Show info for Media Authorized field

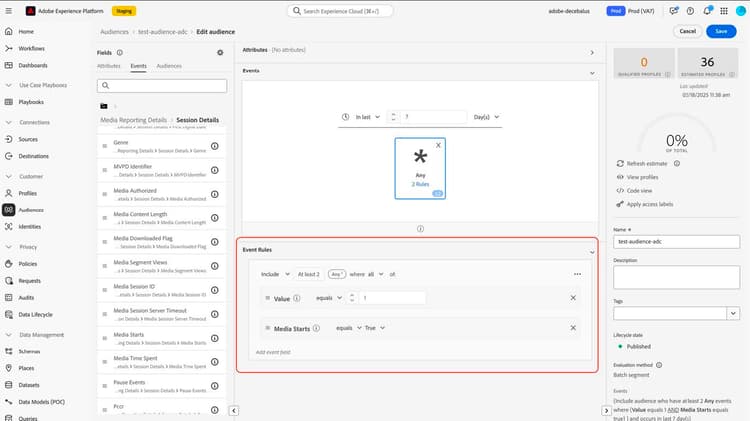(215, 194)
